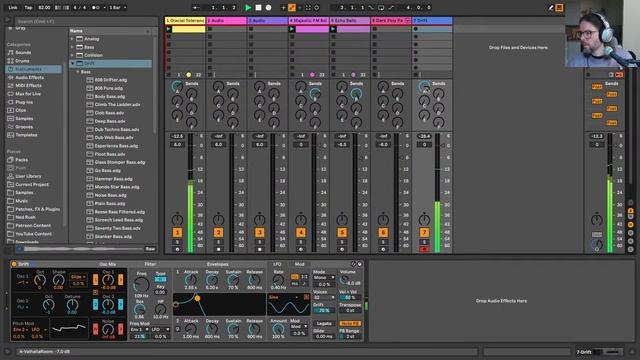Switch to the Mod tab in Drift

click(299, 264)
